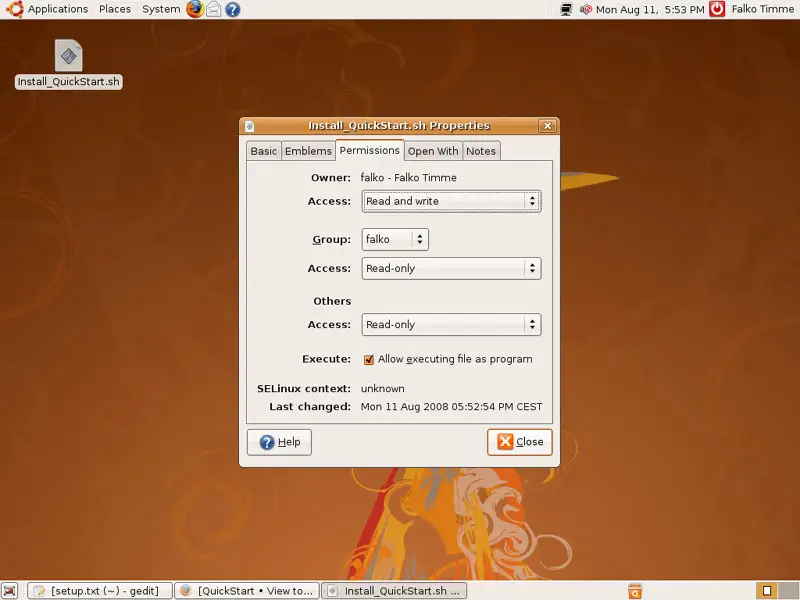Image resolution: width=800 pixels, height=600 pixels.
Task: Click the network monitor tray icon
Action: 566,9
